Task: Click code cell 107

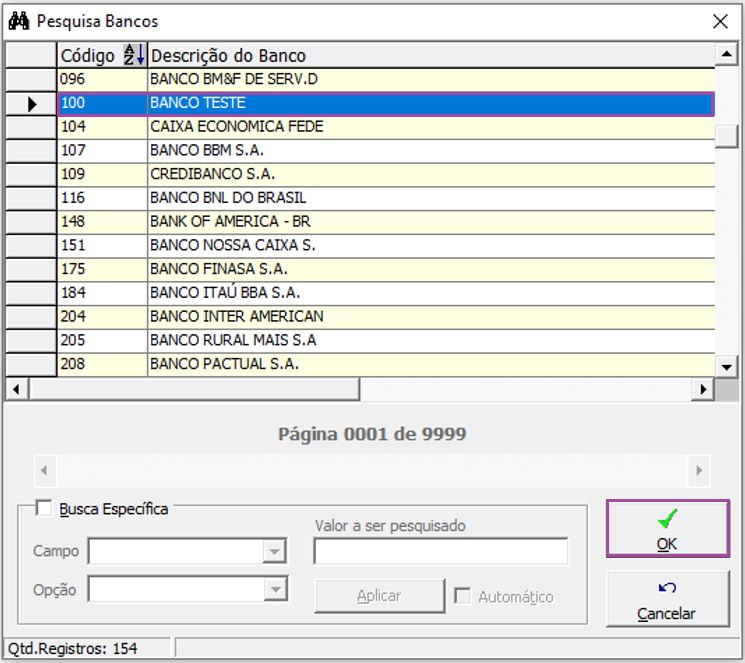Action: point(102,151)
